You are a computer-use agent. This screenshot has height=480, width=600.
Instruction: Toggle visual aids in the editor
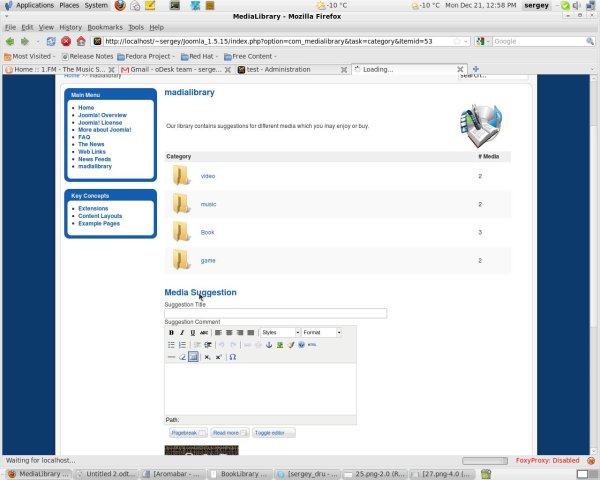click(x=193, y=357)
